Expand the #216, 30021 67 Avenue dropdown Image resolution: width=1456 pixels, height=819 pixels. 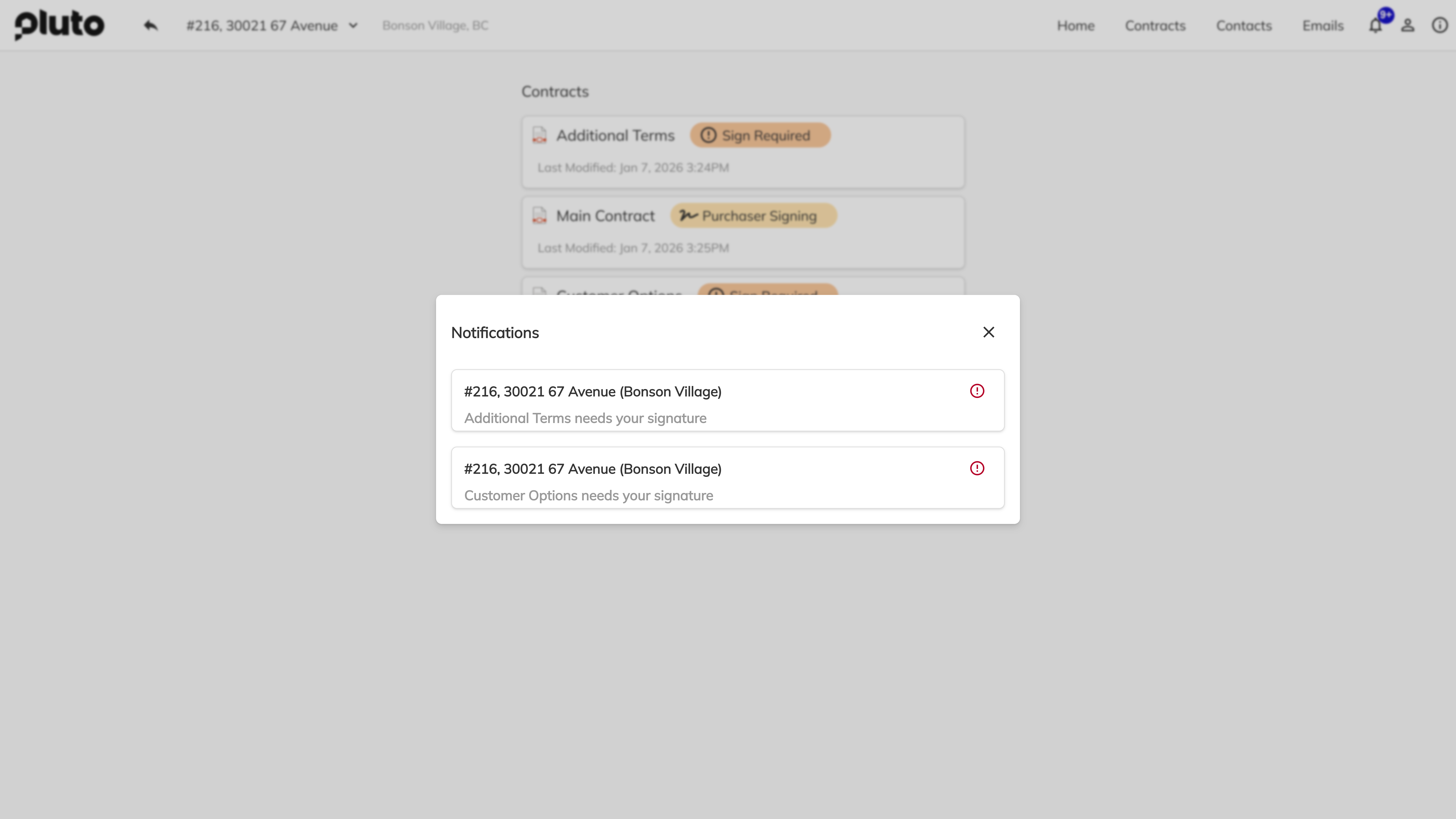pyautogui.click(x=353, y=25)
